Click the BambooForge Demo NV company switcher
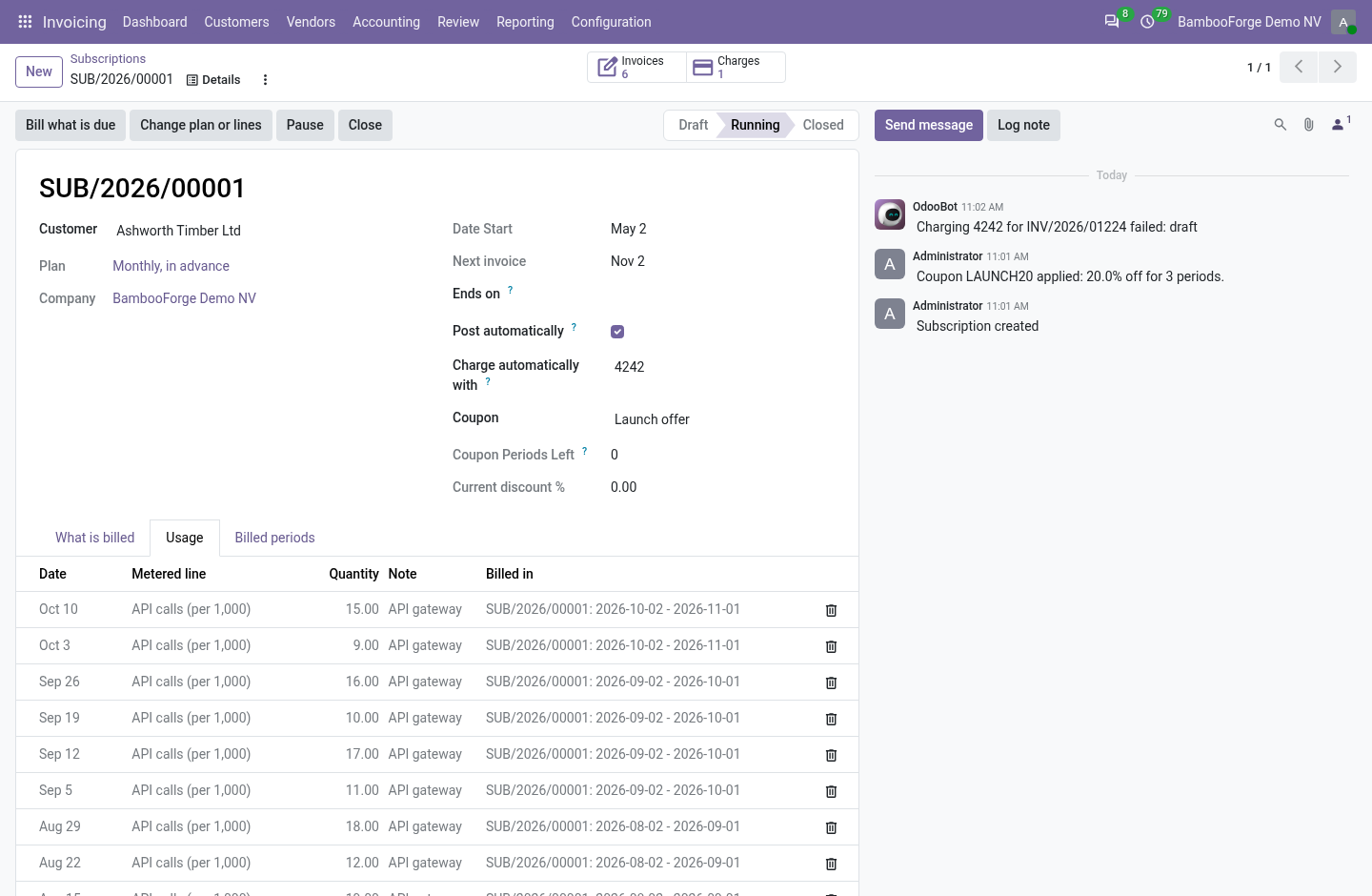The width and height of the screenshot is (1372, 896). [1249, 22]
